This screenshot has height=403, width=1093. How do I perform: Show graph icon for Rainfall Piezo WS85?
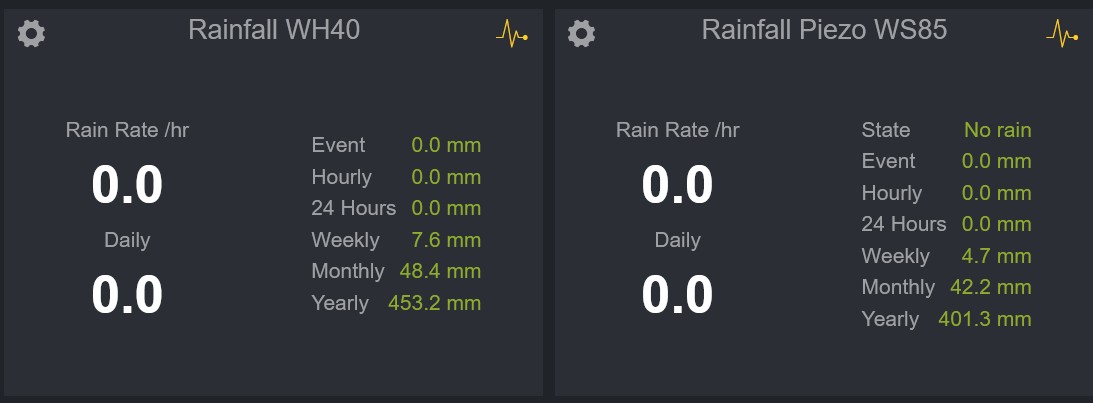[1062, 34]
